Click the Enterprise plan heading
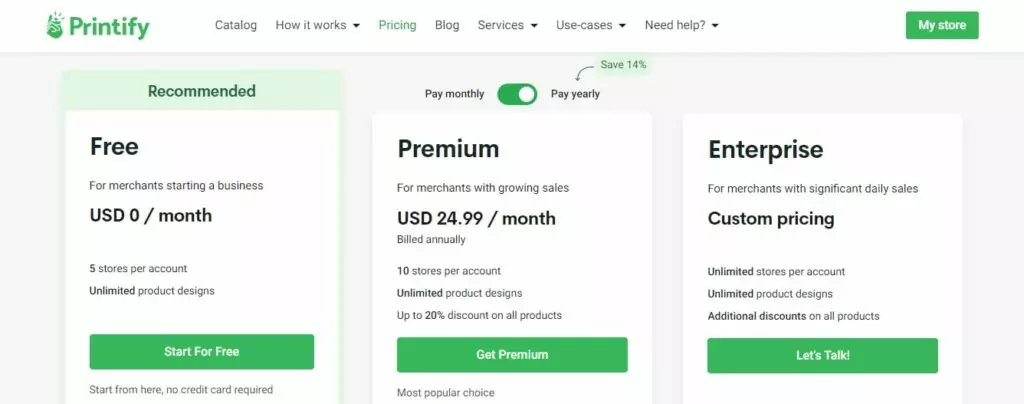Screen dimensions: 1024x404 (765, 149)
